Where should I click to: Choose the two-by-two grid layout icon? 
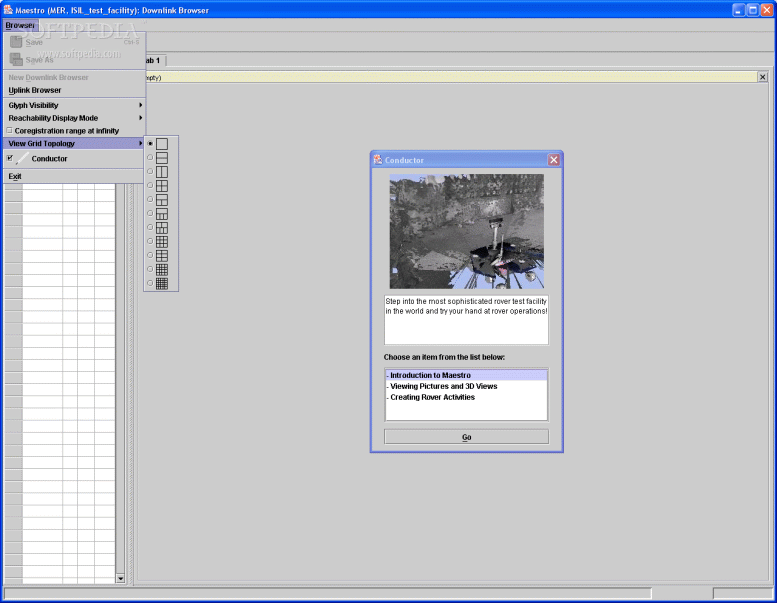click(162, 185)
